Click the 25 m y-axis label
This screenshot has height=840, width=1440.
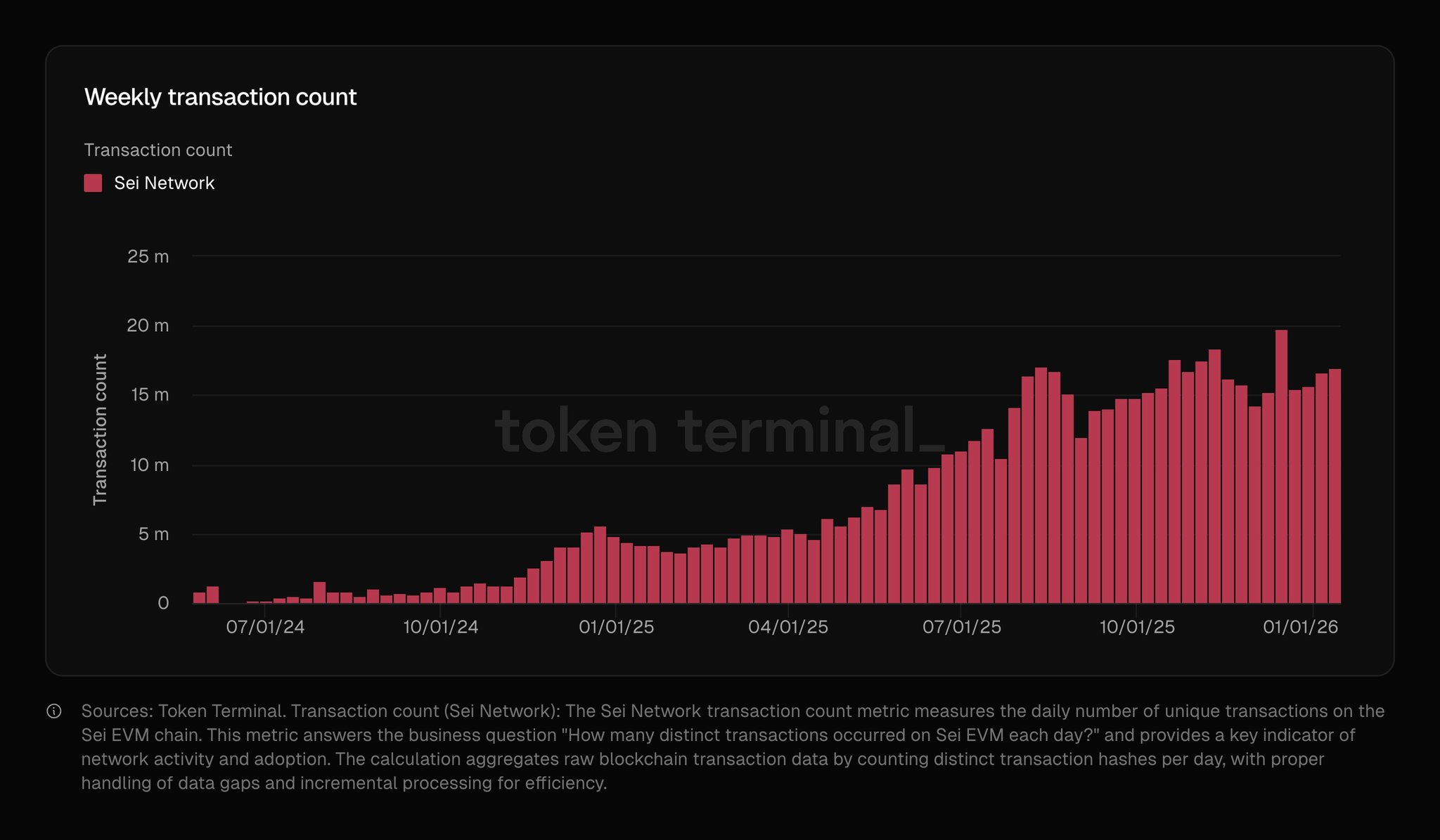click(148, 257)
